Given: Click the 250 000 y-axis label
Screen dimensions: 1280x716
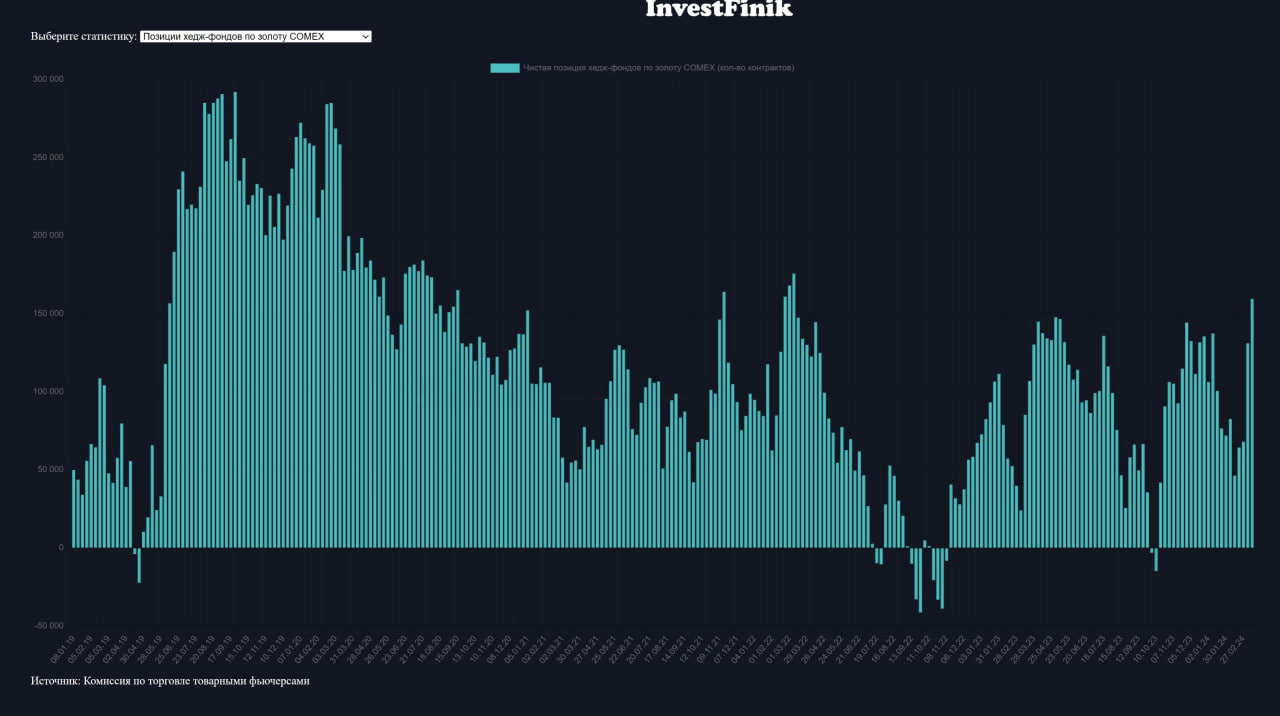Looking at the screenshot, I should click(48, 157).
